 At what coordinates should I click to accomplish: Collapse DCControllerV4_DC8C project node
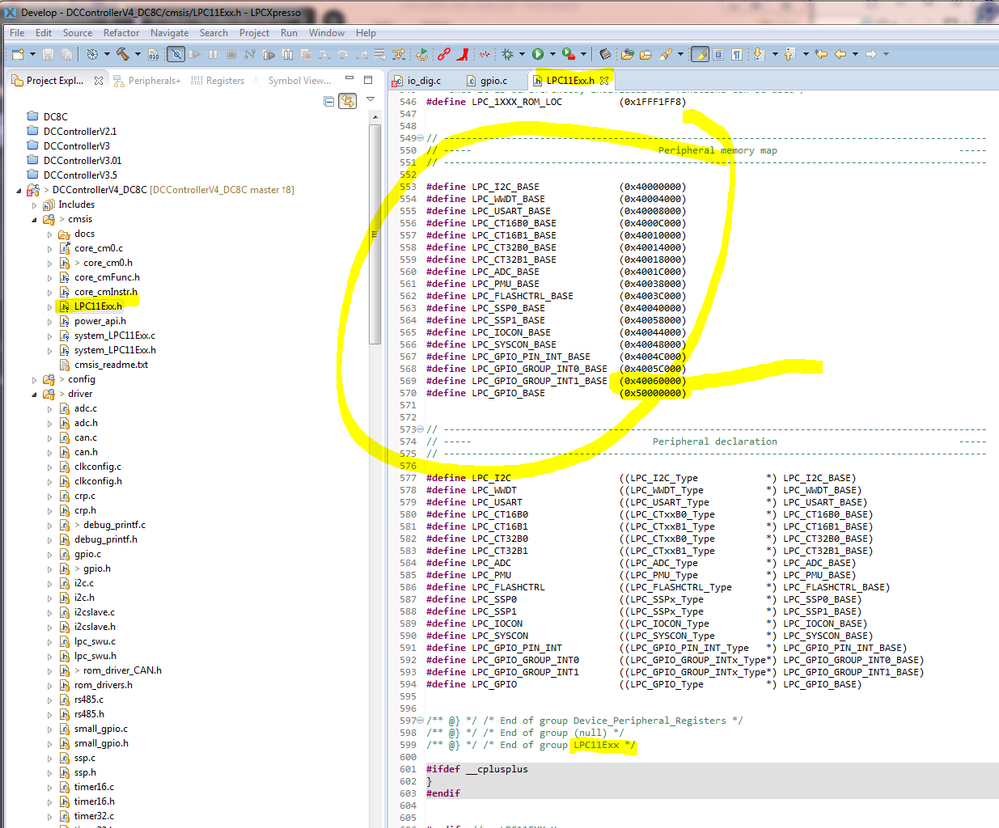point(18,190)
